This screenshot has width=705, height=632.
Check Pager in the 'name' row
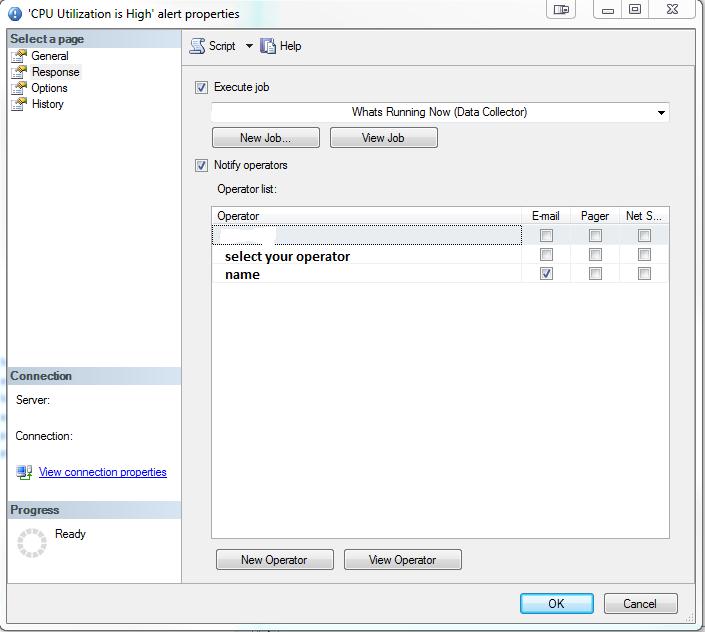(595, 273)
